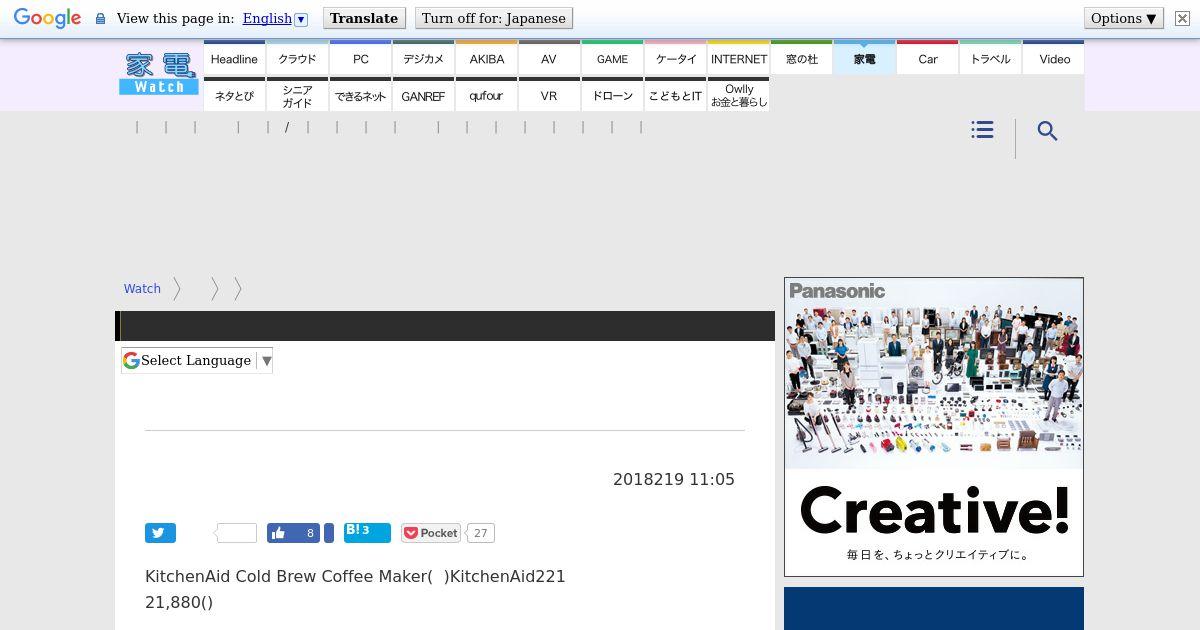Click the Watch breadcrumb link
The image size is (1200, 630).
pos(142,289)
